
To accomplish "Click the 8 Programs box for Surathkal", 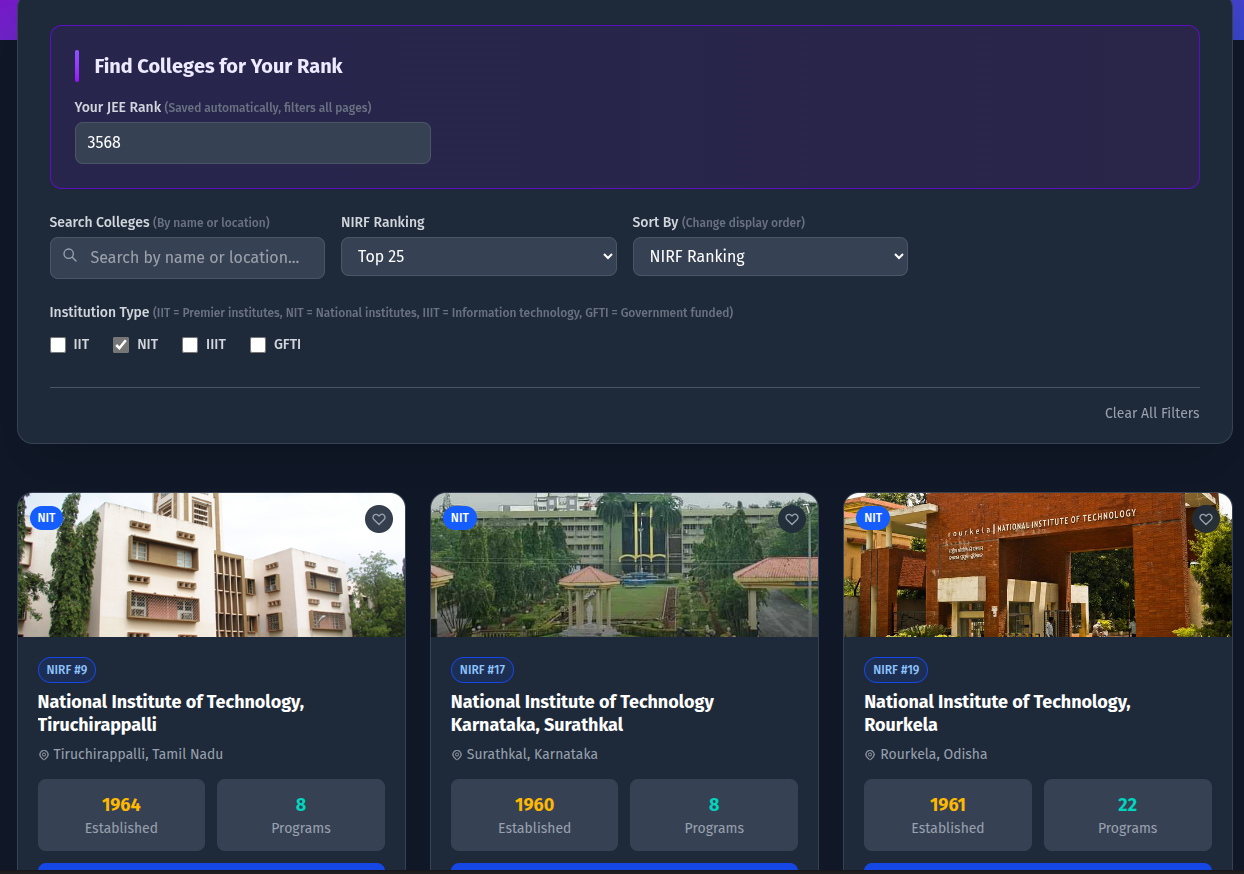I will point(714,815).
